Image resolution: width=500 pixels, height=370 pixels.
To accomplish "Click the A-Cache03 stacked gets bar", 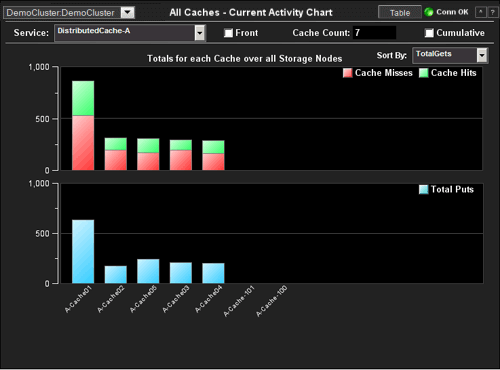I will (x=181, y=155).
